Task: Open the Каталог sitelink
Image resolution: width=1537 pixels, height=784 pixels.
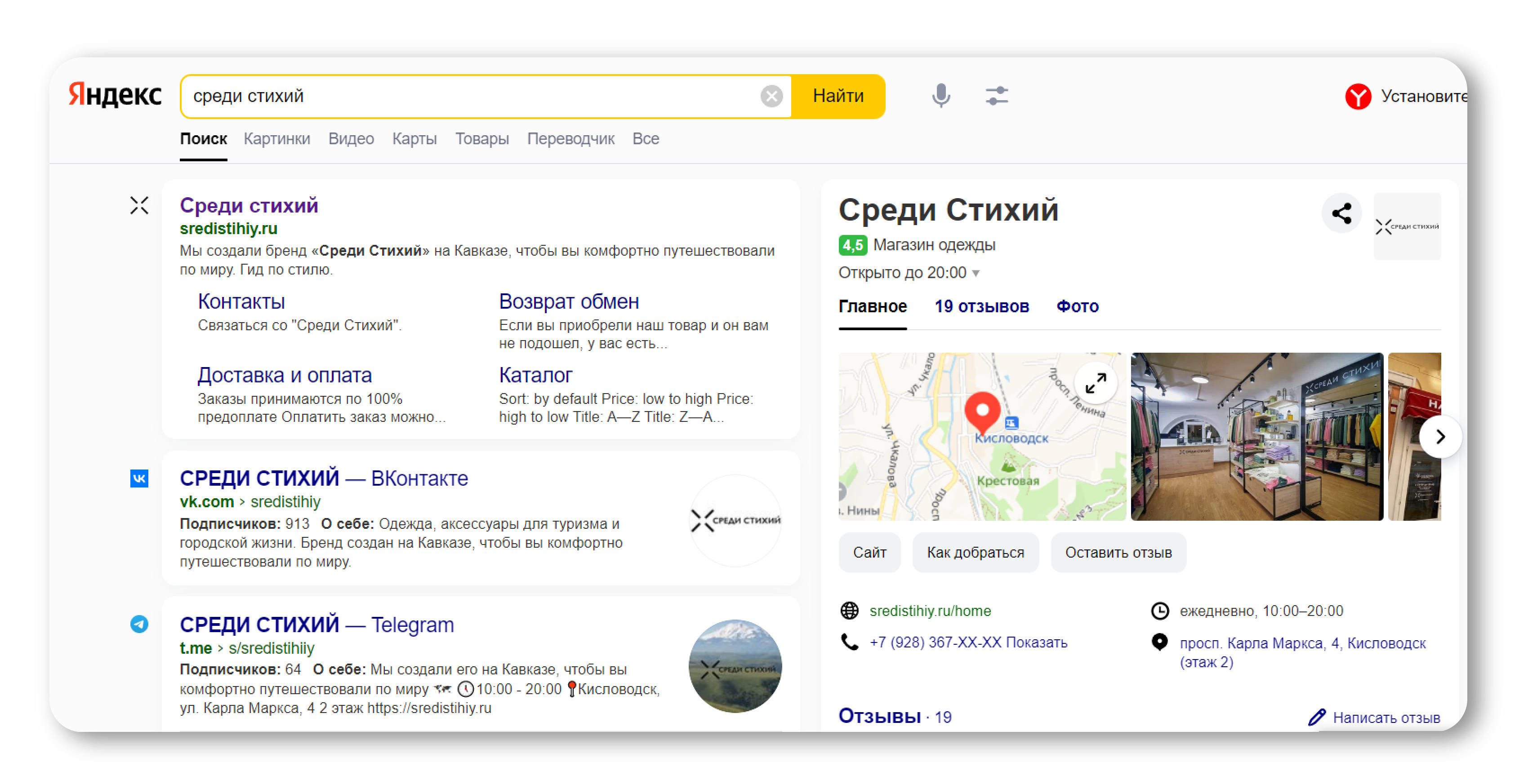Action: coord(535,375)
